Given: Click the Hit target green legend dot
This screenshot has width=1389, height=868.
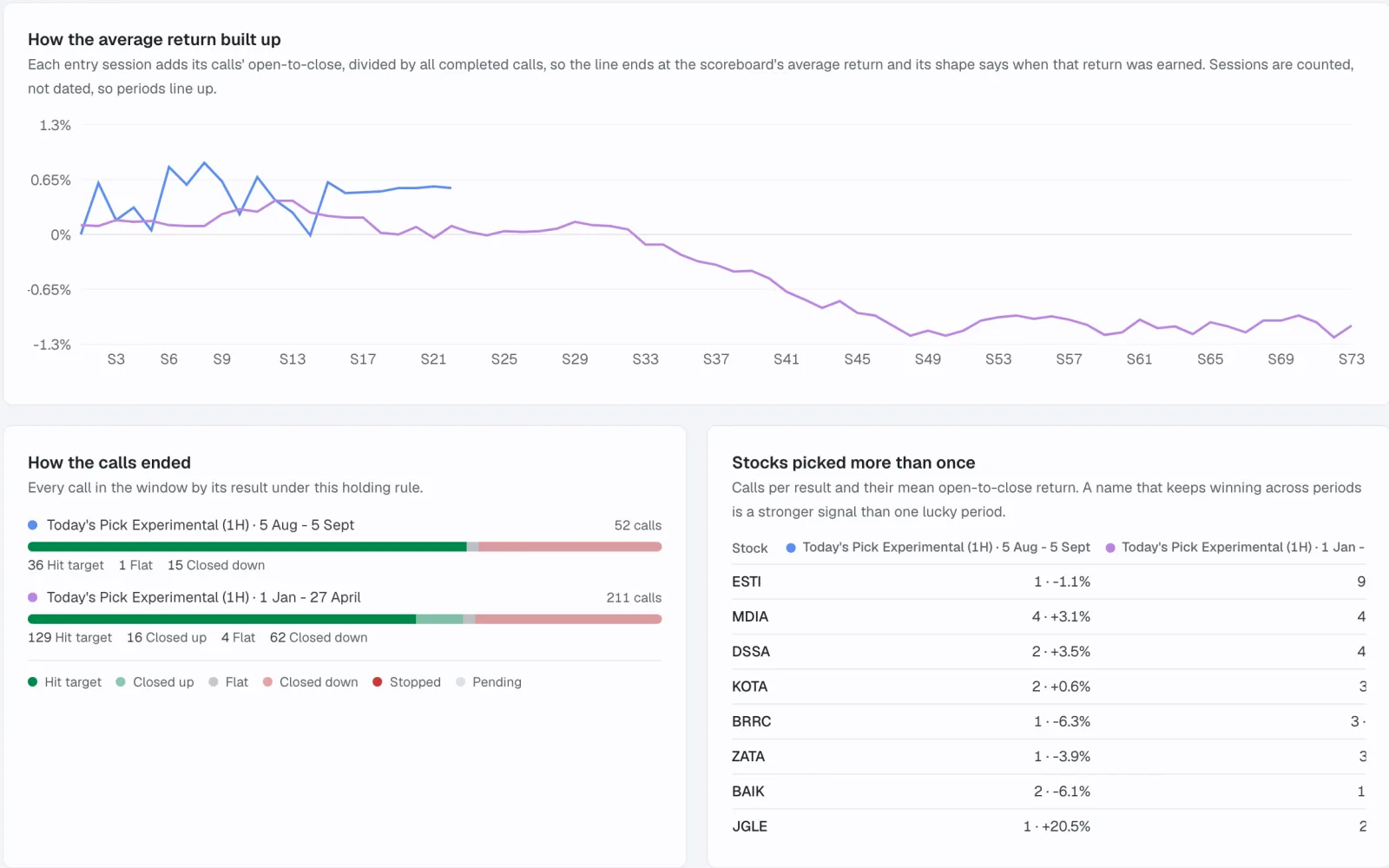Looking at the screenshot, I should tap(33, 682).
